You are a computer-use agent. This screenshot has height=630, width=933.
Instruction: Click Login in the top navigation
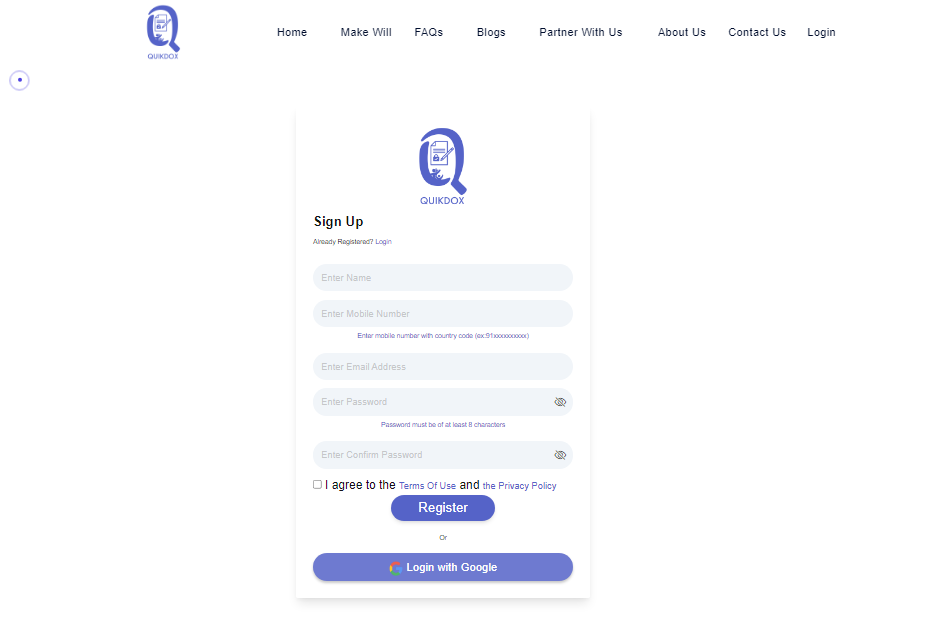click(x=821, y=32)
